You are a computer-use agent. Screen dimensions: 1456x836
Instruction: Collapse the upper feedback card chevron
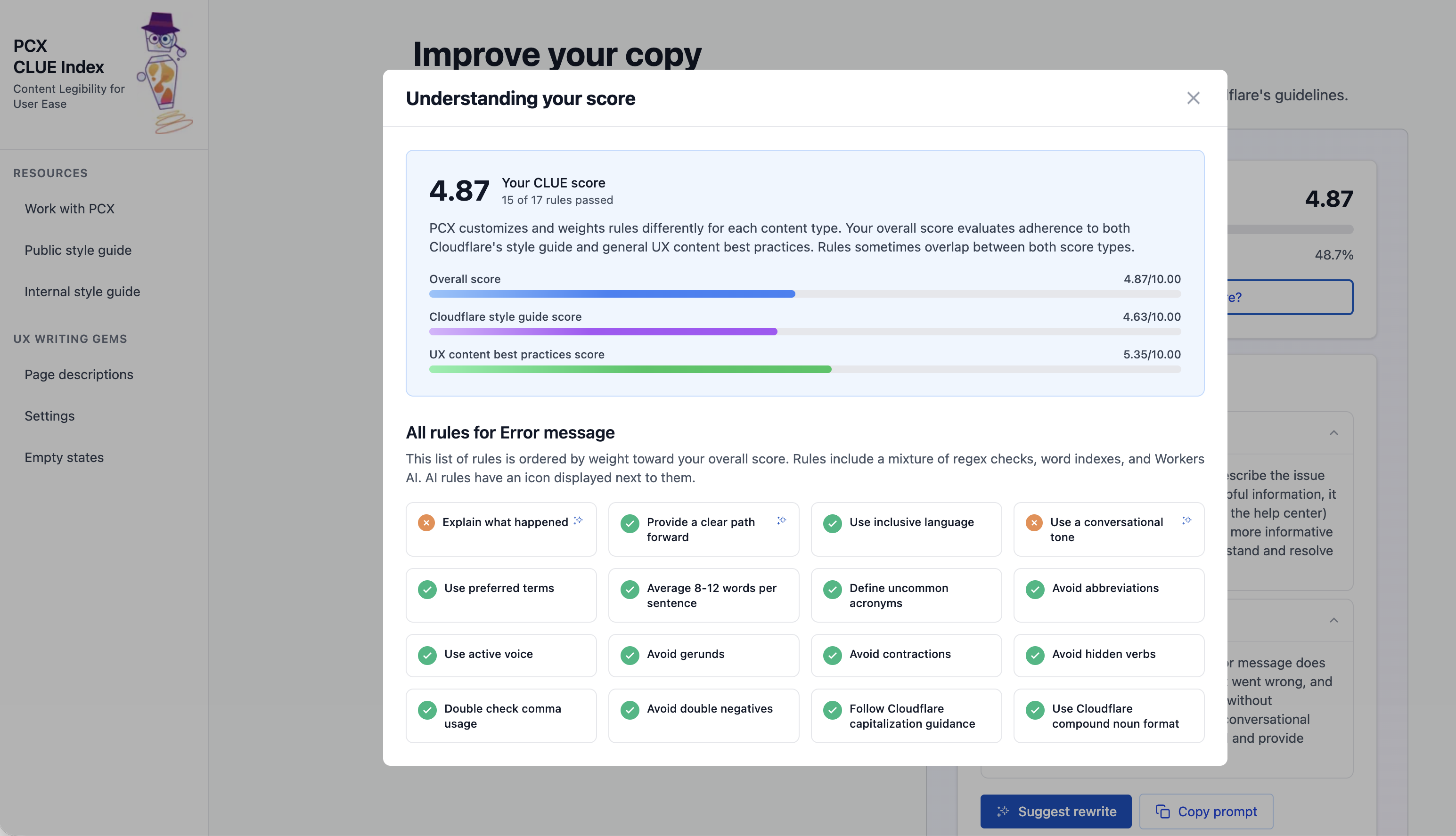1333,433
